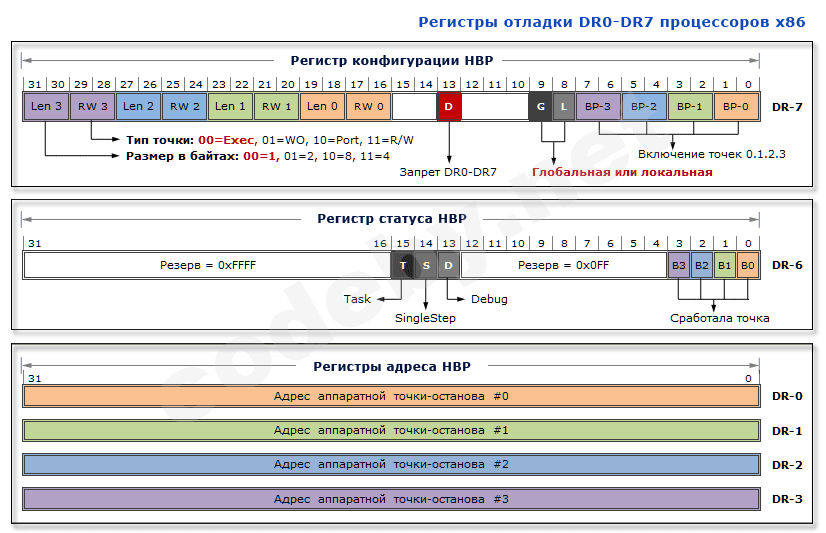Click the 'DR-2' register label
The height and width of the screenshot is (533, 826).
coord(787,465)
